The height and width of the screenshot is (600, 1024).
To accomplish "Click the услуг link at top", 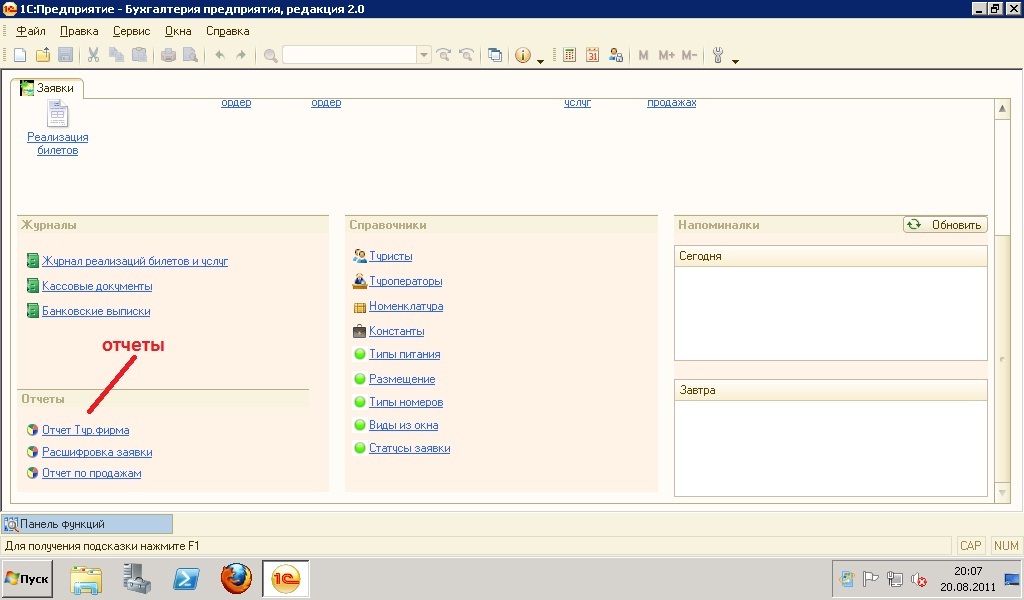I will coord(577,103).
